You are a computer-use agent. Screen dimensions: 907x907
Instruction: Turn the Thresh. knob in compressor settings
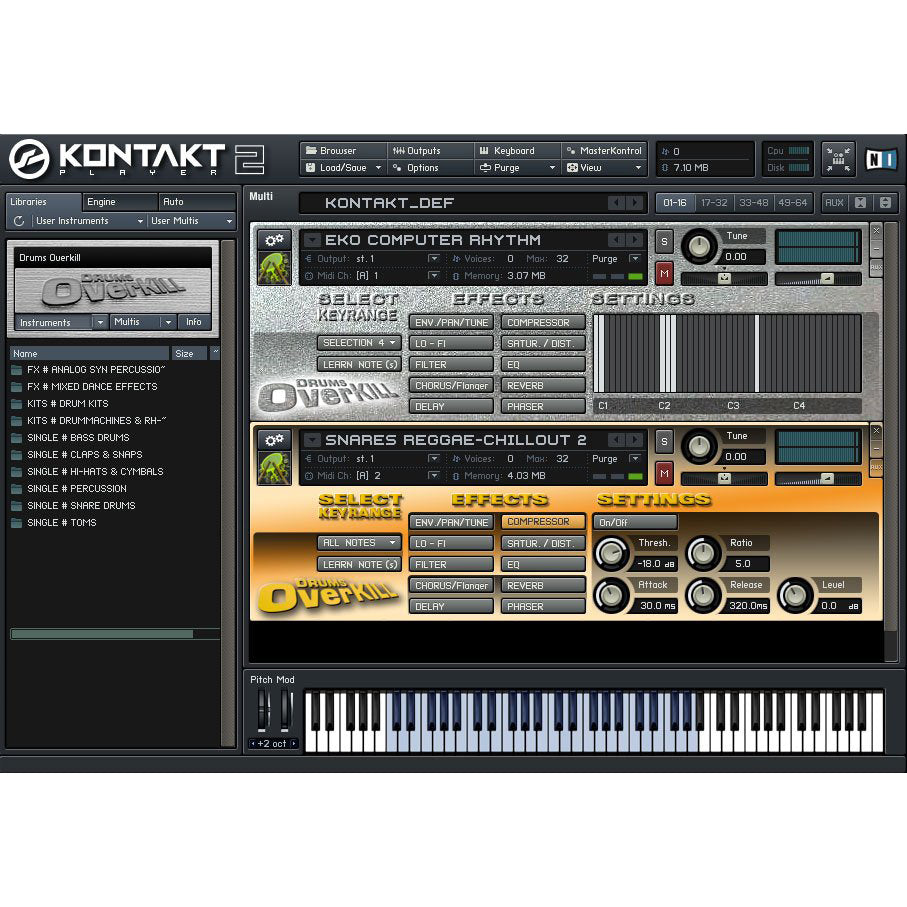point(612,552)
